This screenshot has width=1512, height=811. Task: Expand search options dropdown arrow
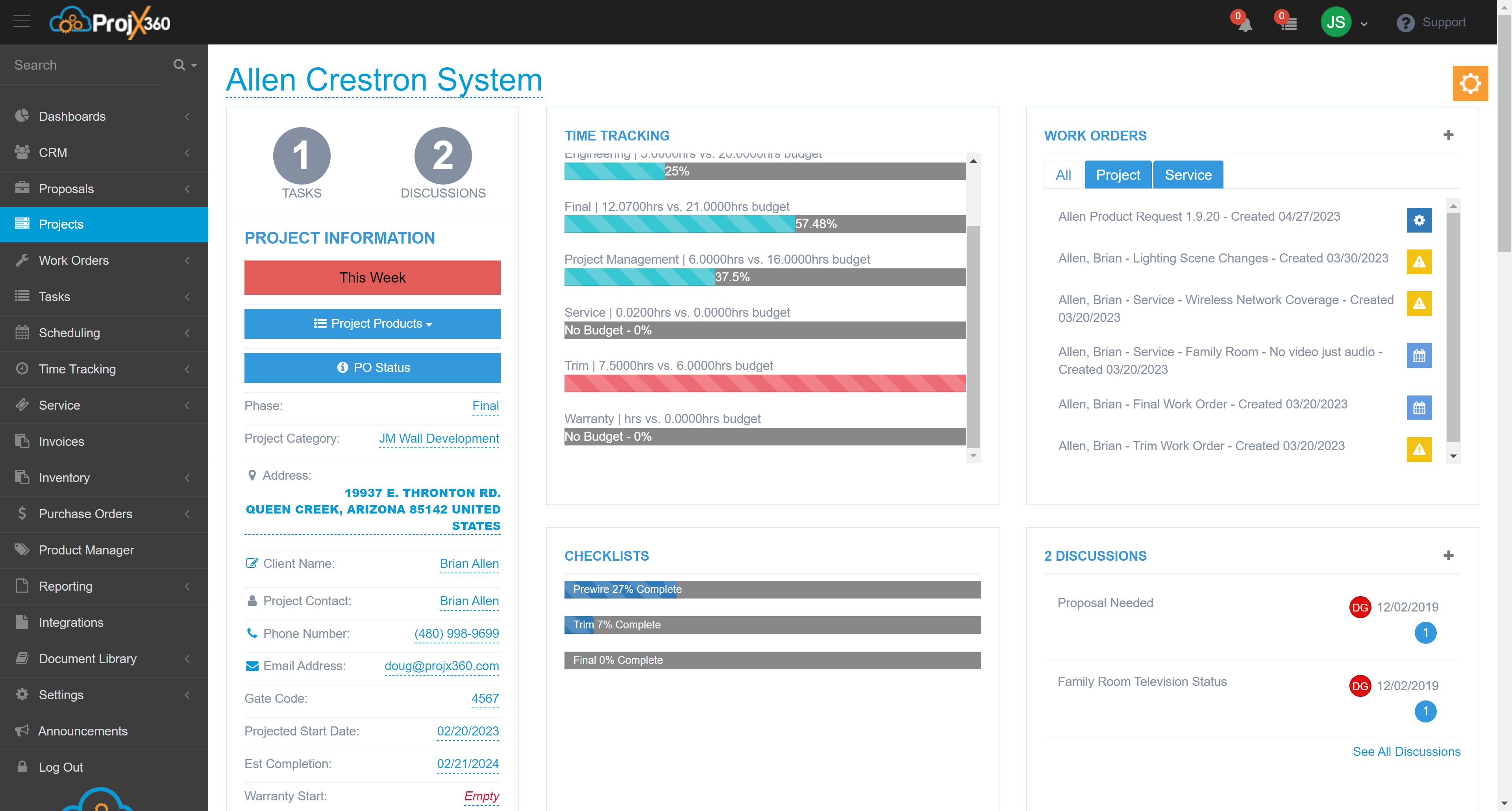194,65
